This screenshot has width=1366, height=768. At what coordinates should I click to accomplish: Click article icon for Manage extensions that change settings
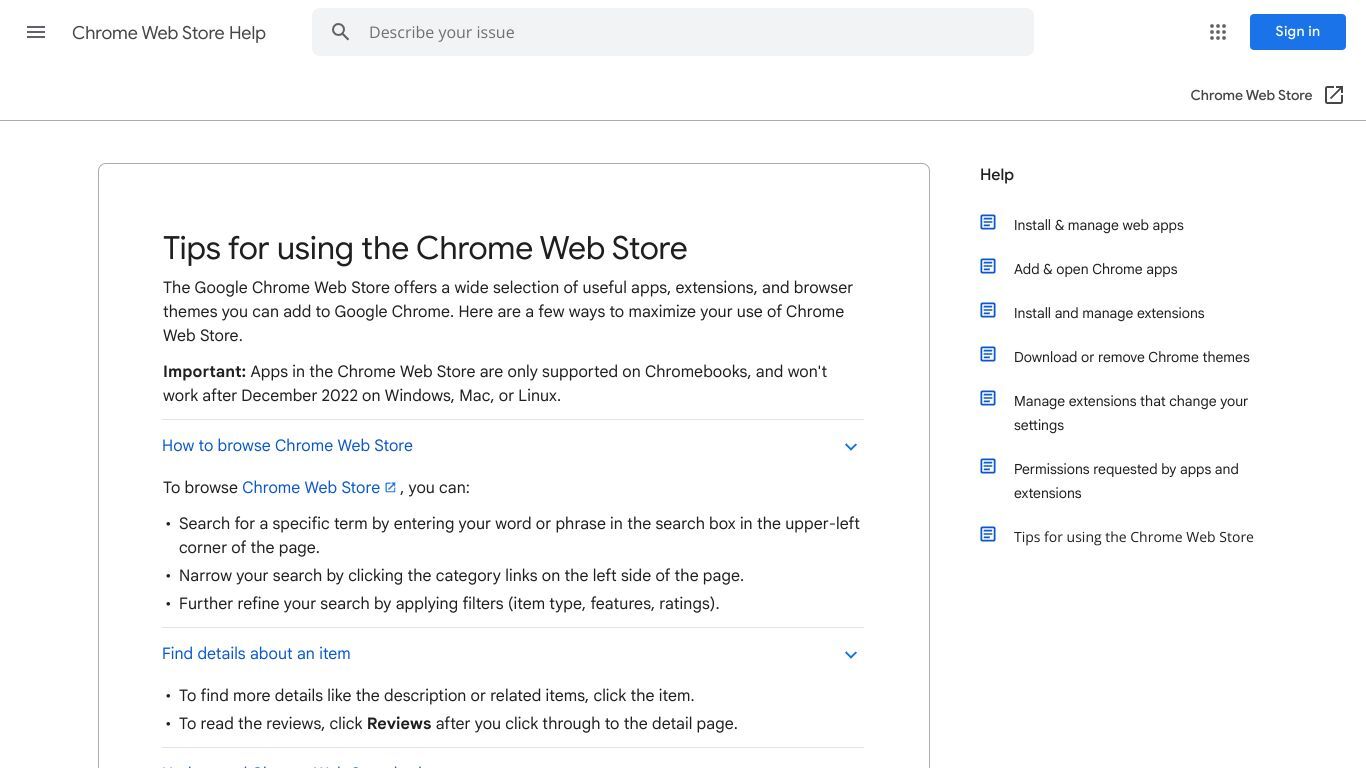click(x=988, y=399)
